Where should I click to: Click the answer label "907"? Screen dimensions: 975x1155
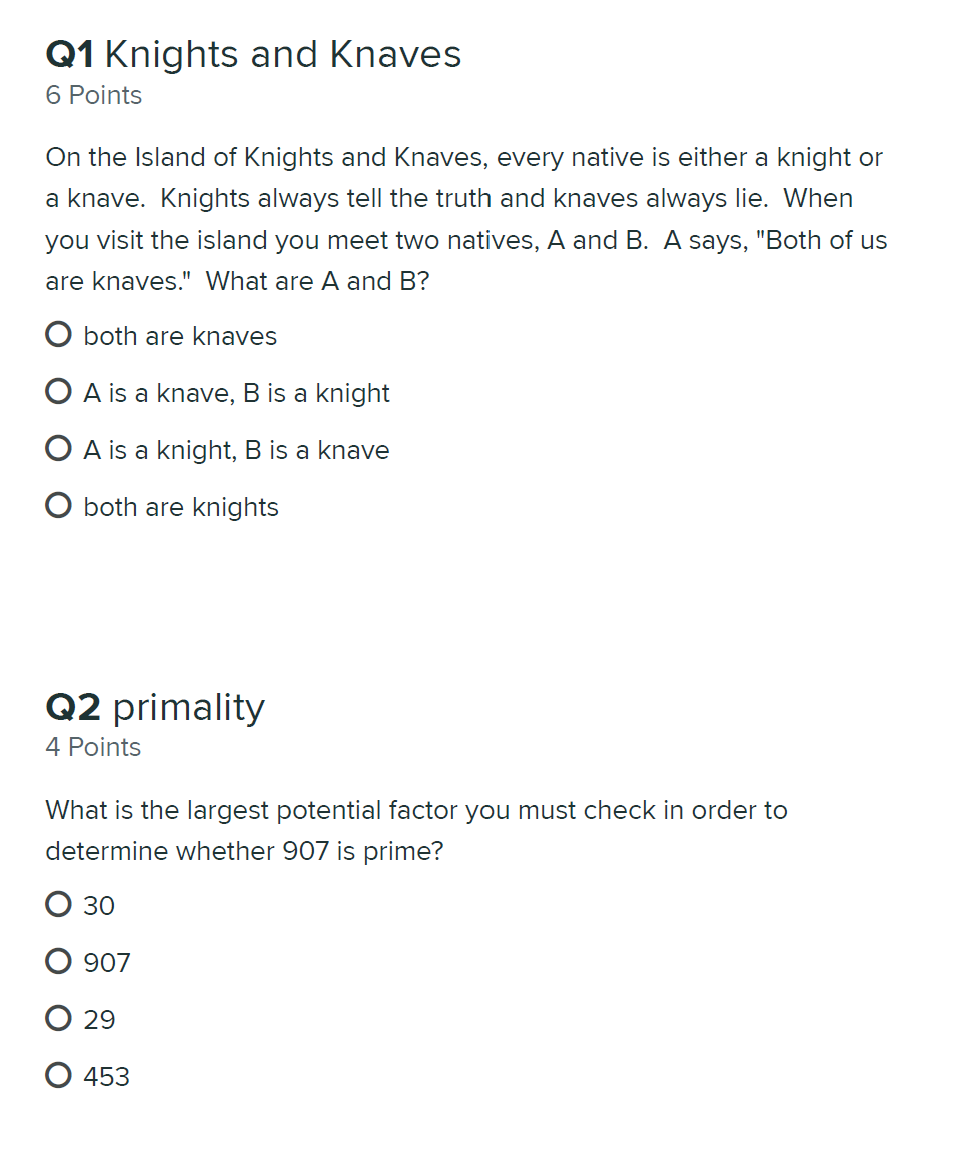105,962
